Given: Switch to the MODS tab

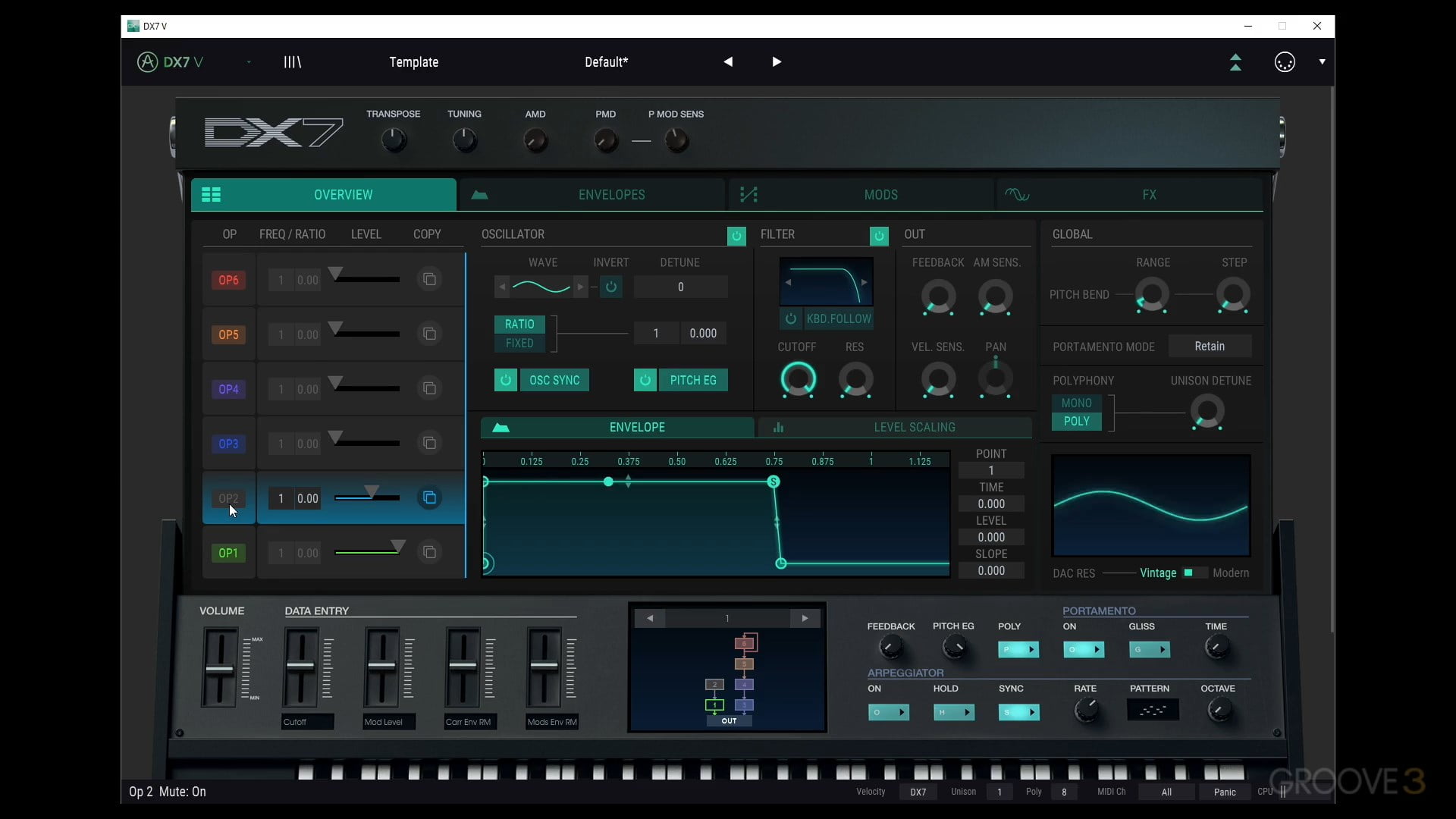Looking at the screenshot, I should pyautogui.click(x=861, y=195).
